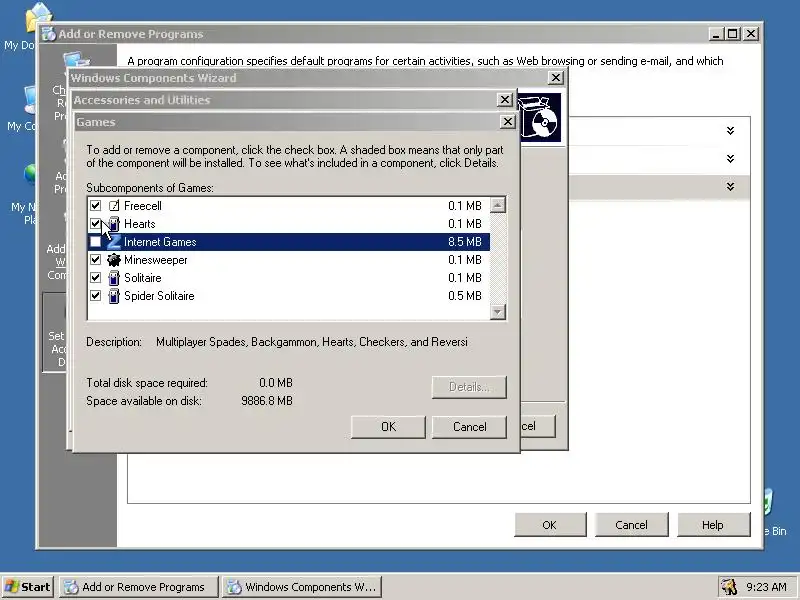Click the subcomponents list scroll down arrow

tap(497, 312)
